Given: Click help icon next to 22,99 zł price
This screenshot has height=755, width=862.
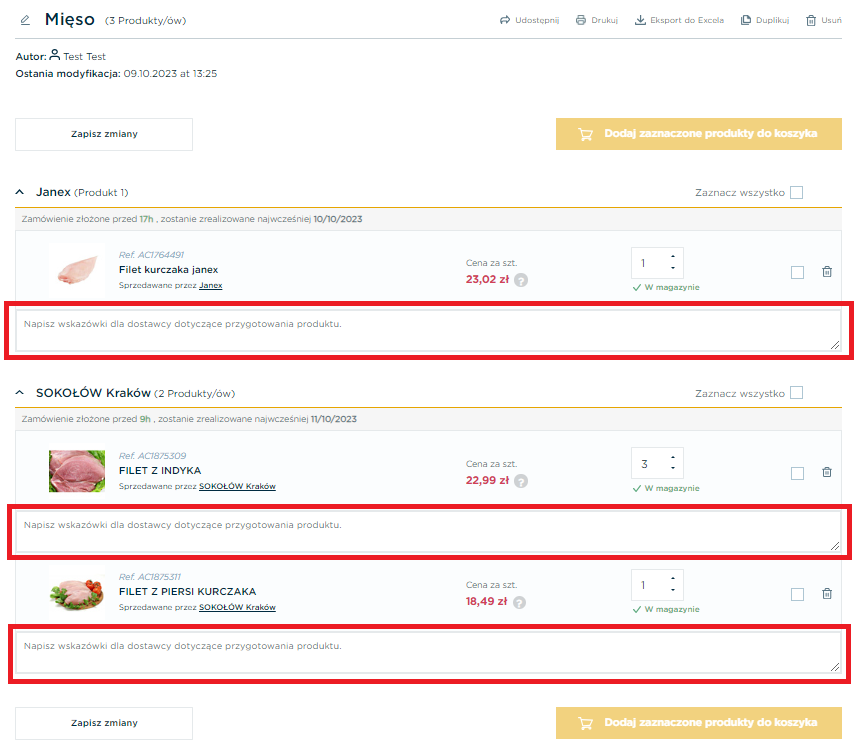Looking at the screenshot, I should pos(521,481).
